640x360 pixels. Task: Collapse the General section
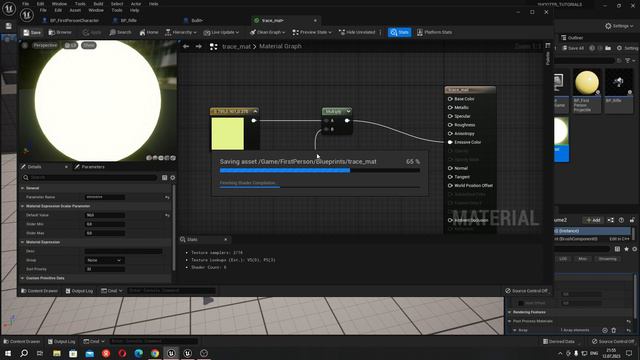click(x=22, y=188)
